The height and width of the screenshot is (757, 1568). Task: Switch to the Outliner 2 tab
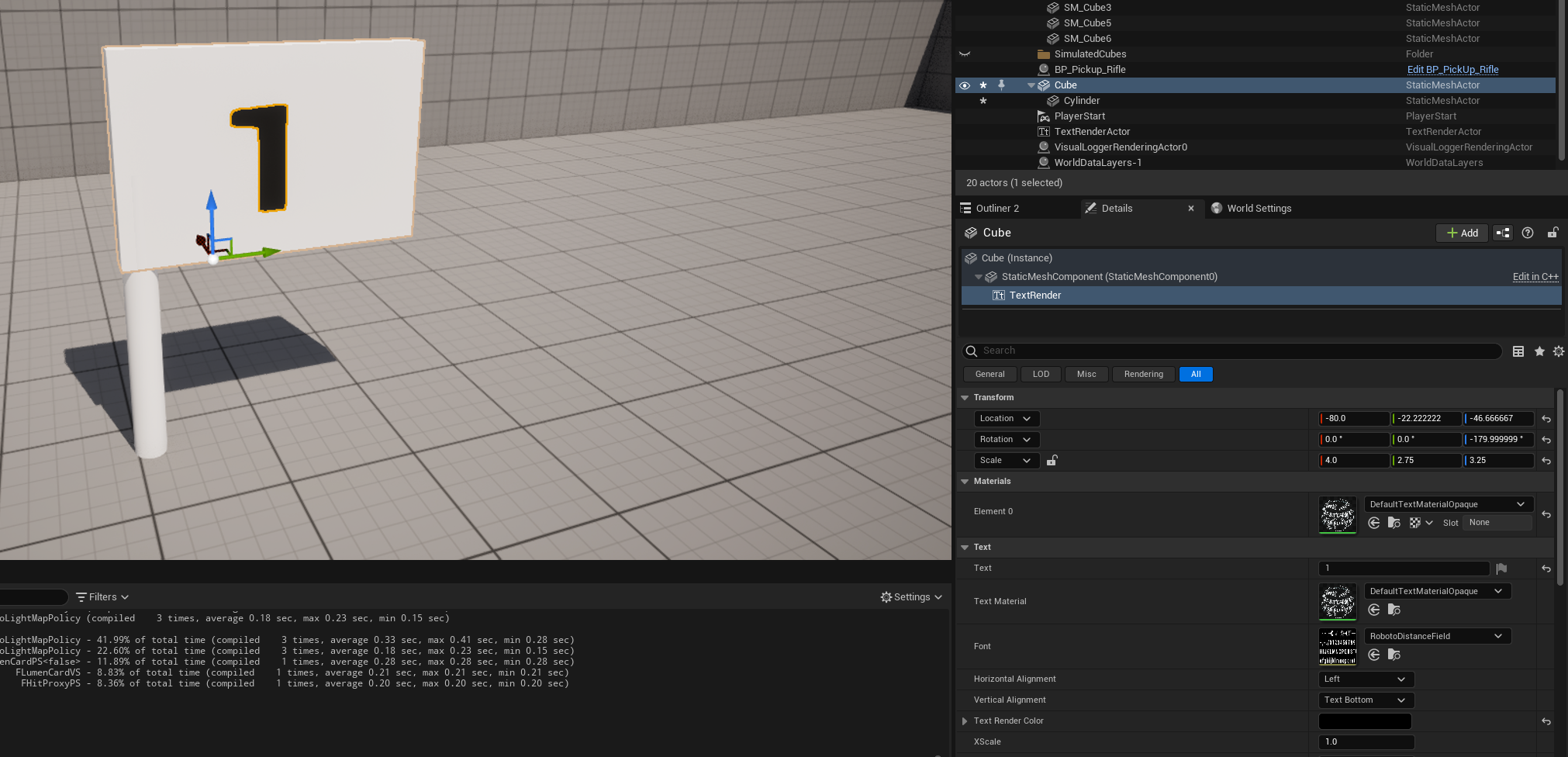997,209
